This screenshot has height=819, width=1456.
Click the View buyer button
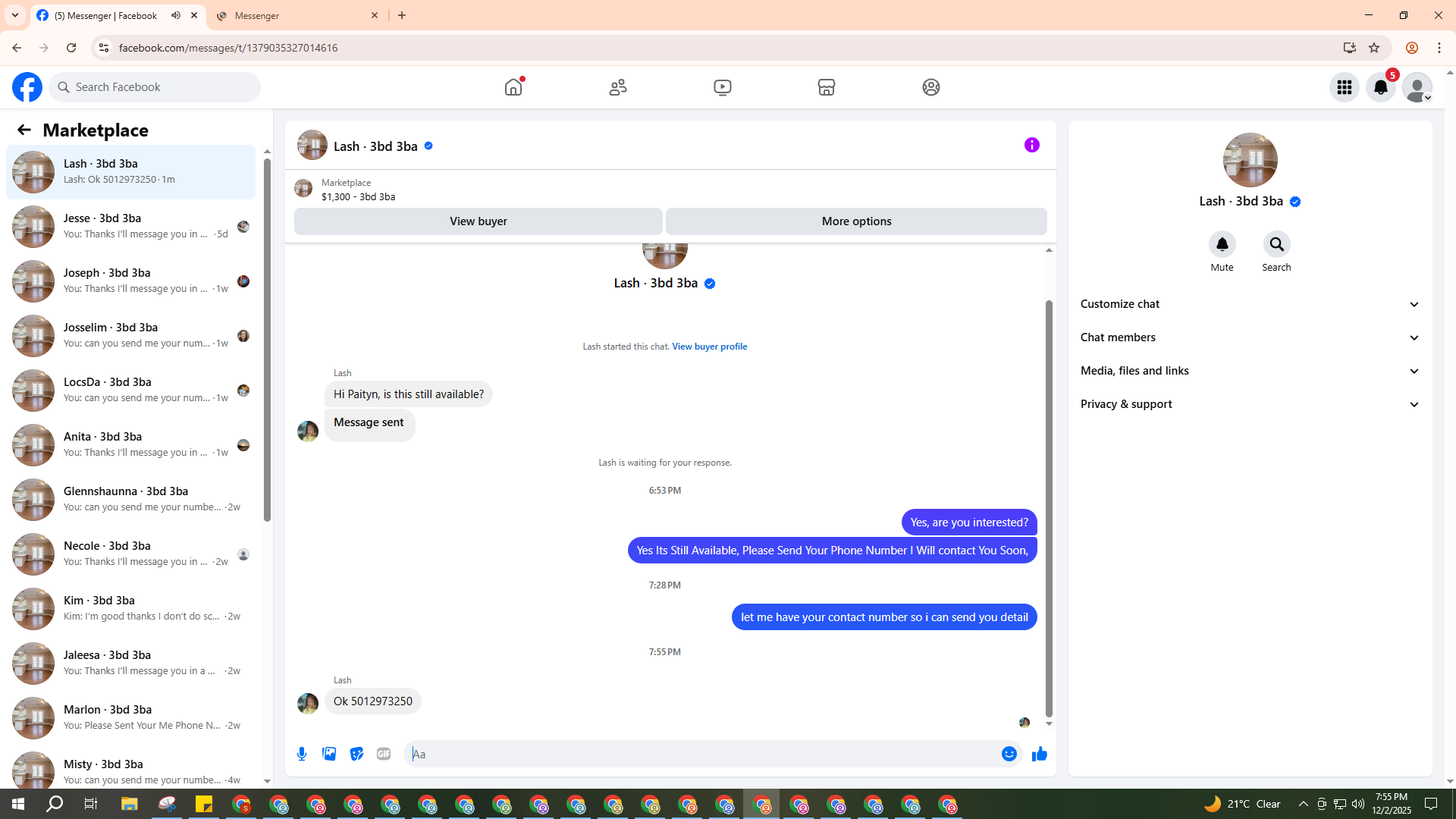[478, 221]
